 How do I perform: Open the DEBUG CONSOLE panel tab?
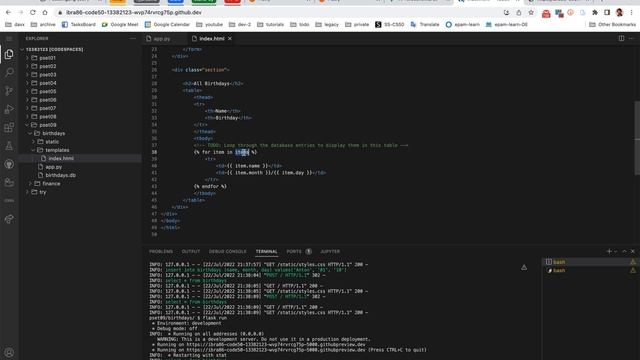pos(227,251)
